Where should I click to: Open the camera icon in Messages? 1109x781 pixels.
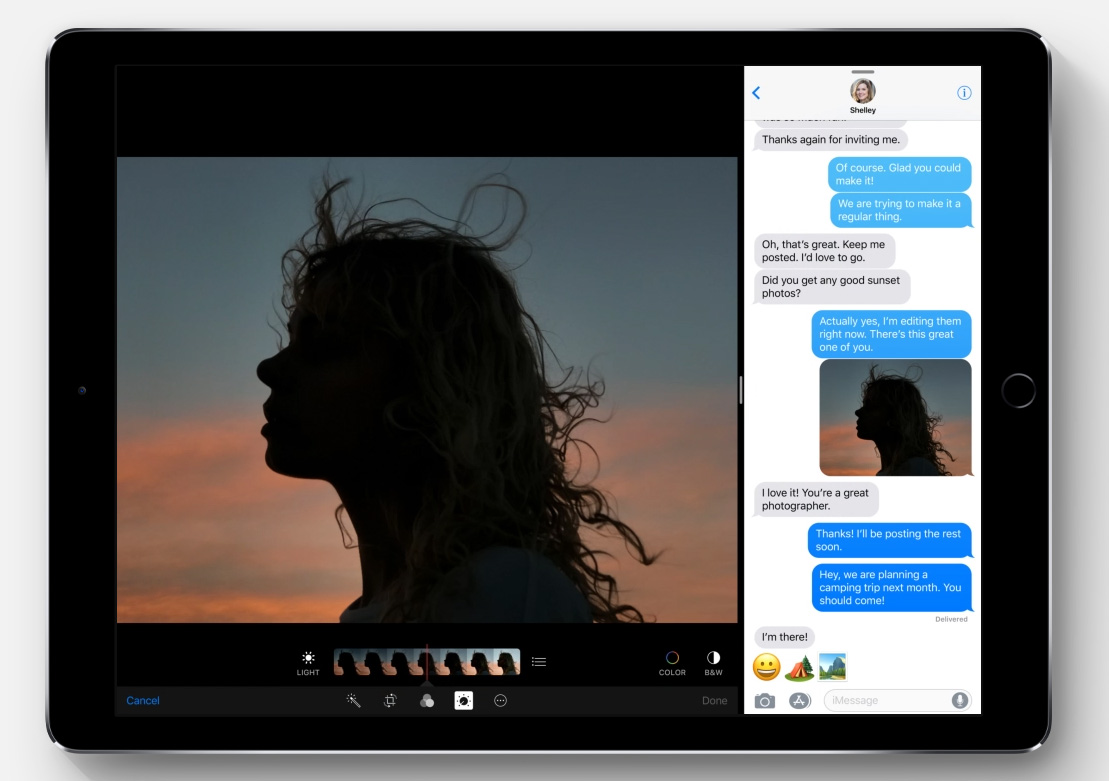pyautogui.click(x=765, y=700)
